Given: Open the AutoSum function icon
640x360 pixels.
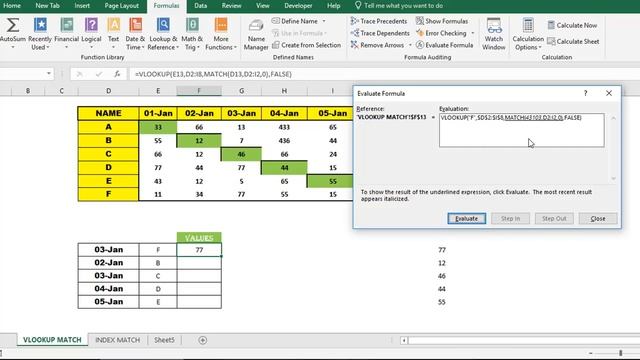Looking at the screenshot, I should tap(13, 25).
